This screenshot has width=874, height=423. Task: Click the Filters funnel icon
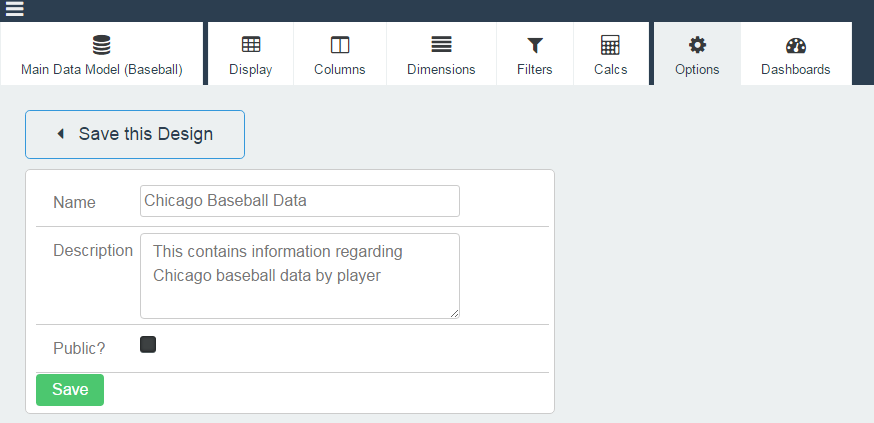click(535, 45)
